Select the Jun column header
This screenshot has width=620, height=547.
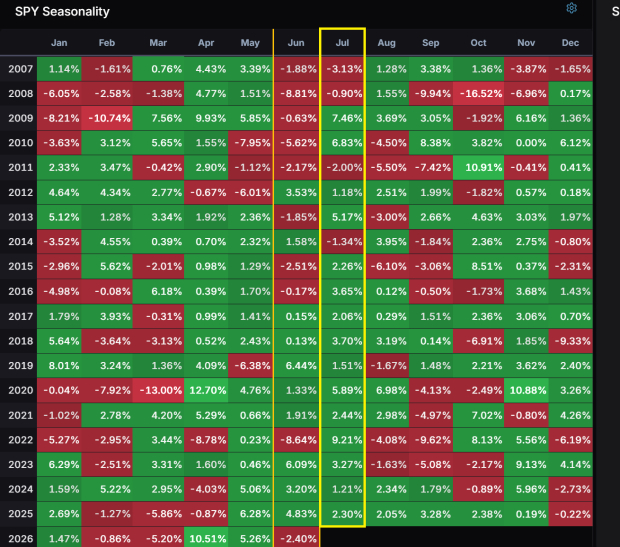296,43
